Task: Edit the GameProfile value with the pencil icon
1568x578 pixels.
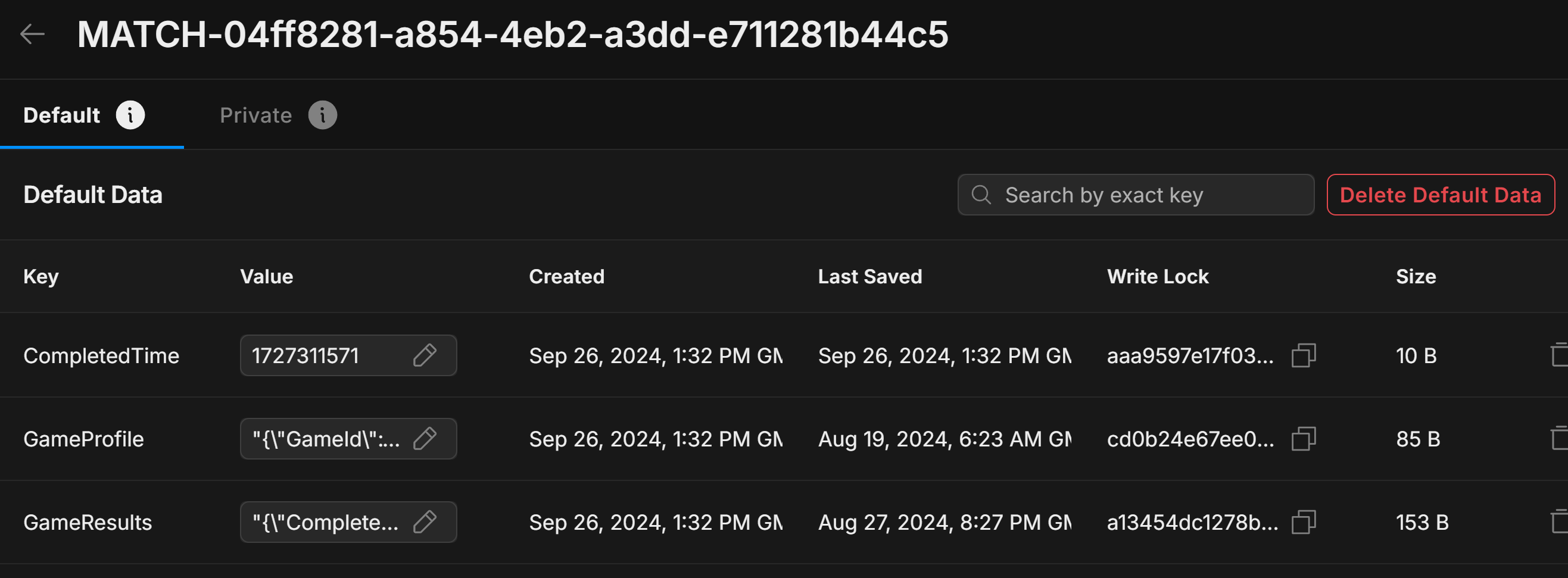Action: (x=427, y=438)
